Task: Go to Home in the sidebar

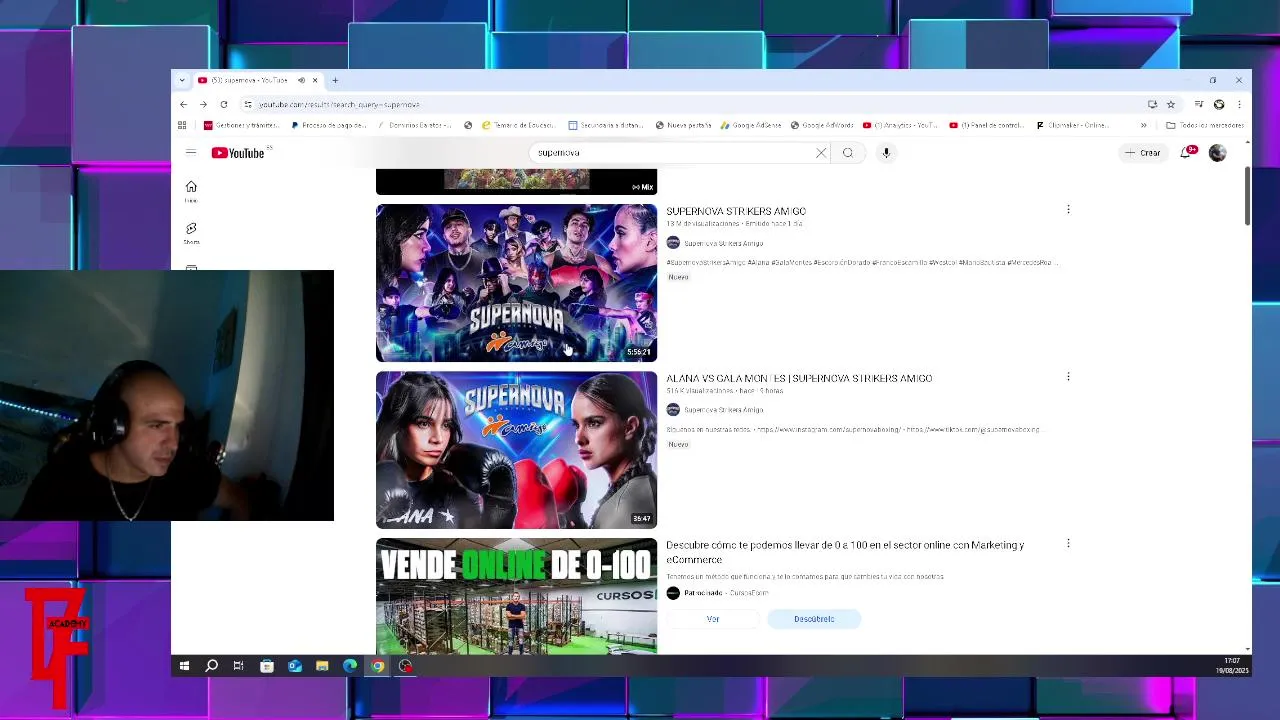Action: pos(191,191)
